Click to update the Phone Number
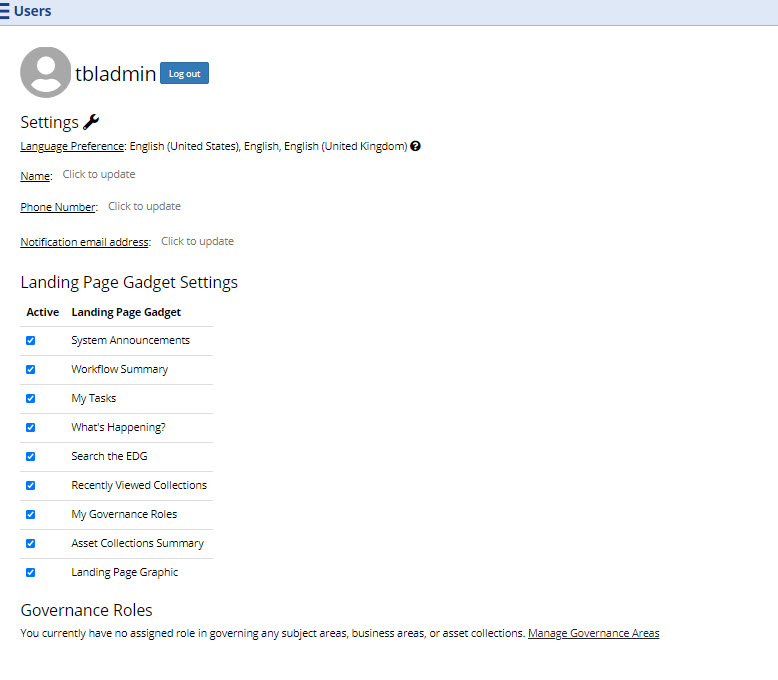This screenshot has width=778, height=680. point(144,206)
